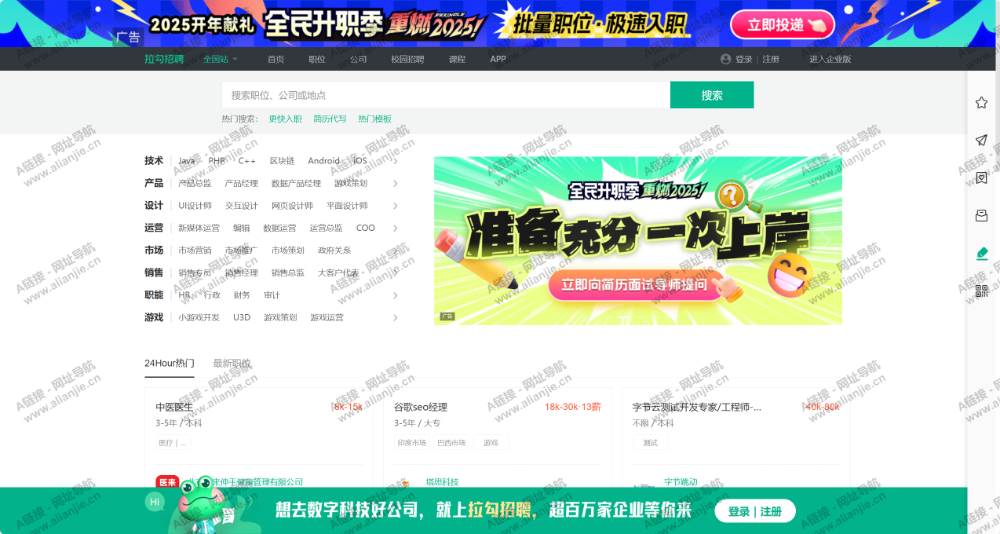Select 销售总监 under 销售

tap(288, 272)
